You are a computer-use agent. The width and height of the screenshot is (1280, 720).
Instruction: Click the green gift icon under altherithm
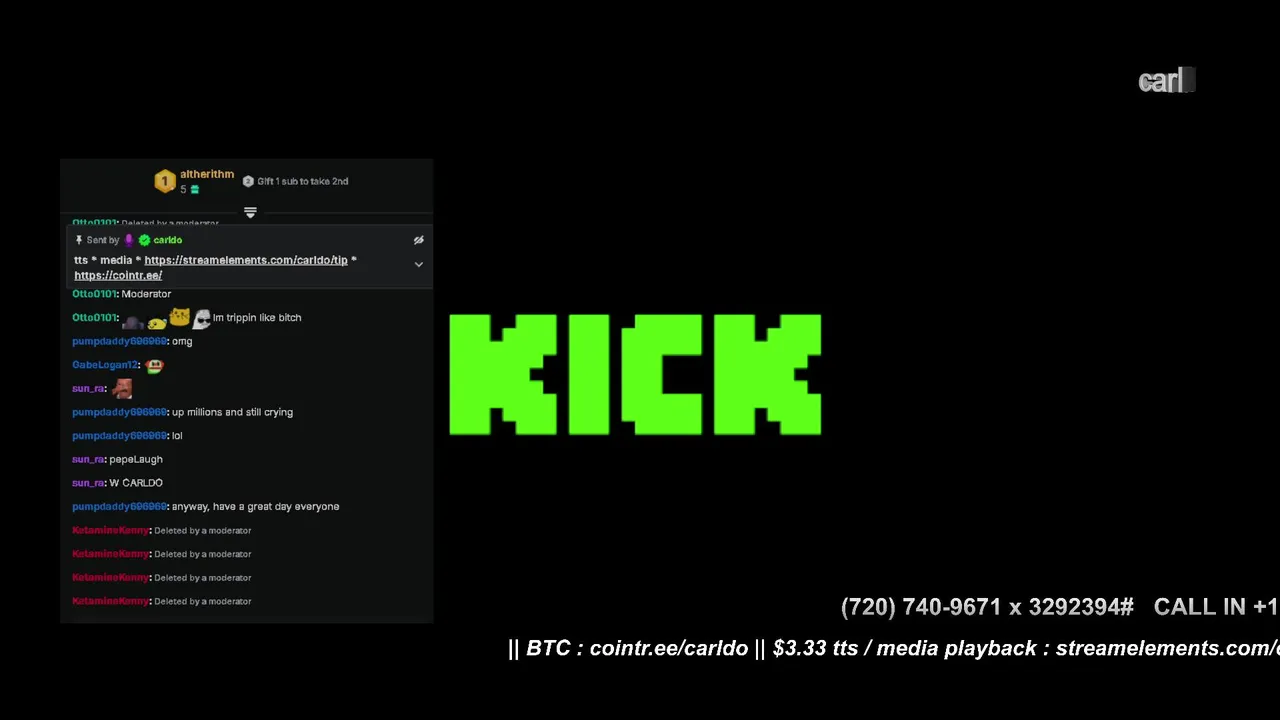[x=195, y=190]
